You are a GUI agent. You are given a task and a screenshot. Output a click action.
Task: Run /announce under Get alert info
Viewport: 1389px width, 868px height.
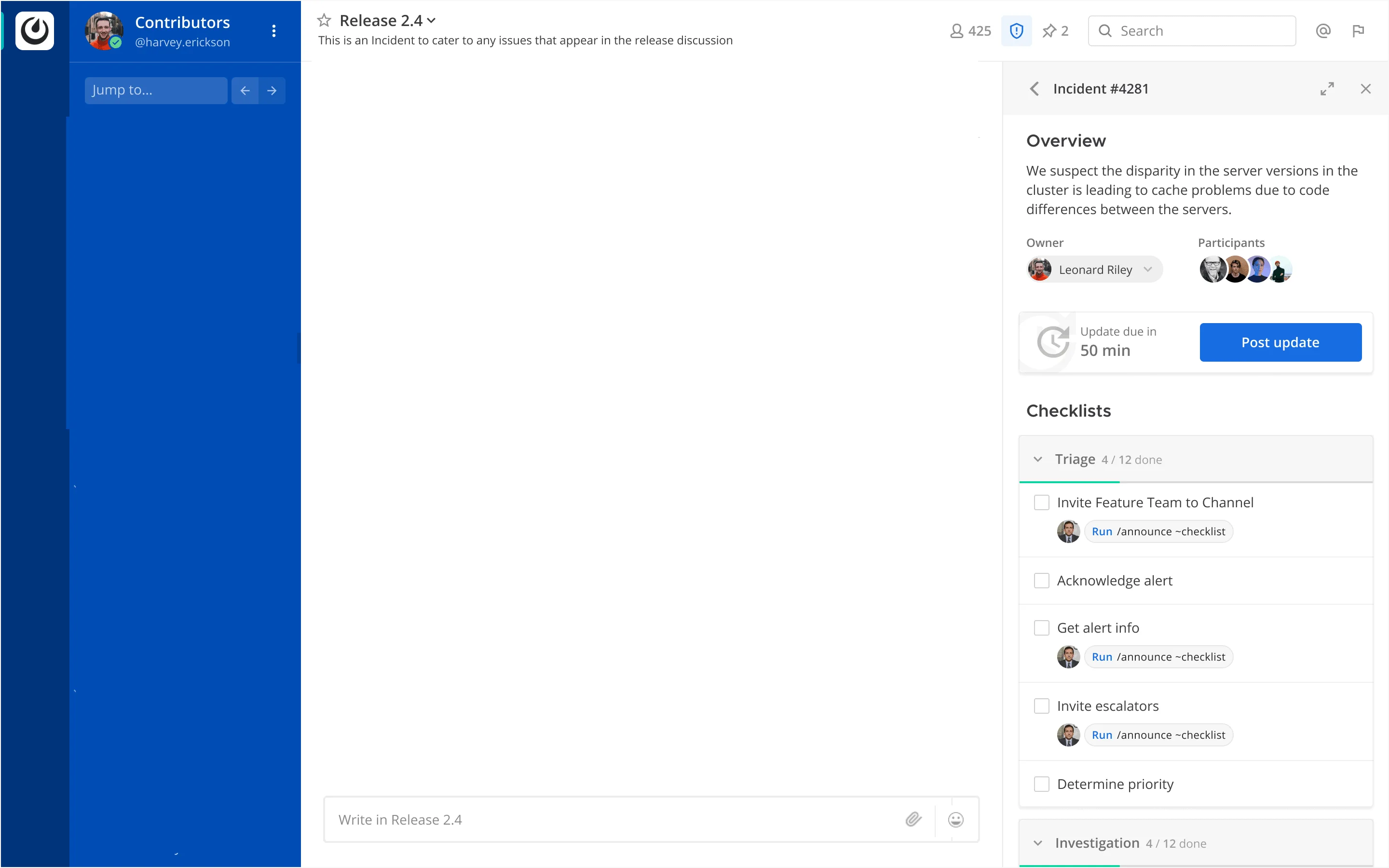coord(1158,657)
